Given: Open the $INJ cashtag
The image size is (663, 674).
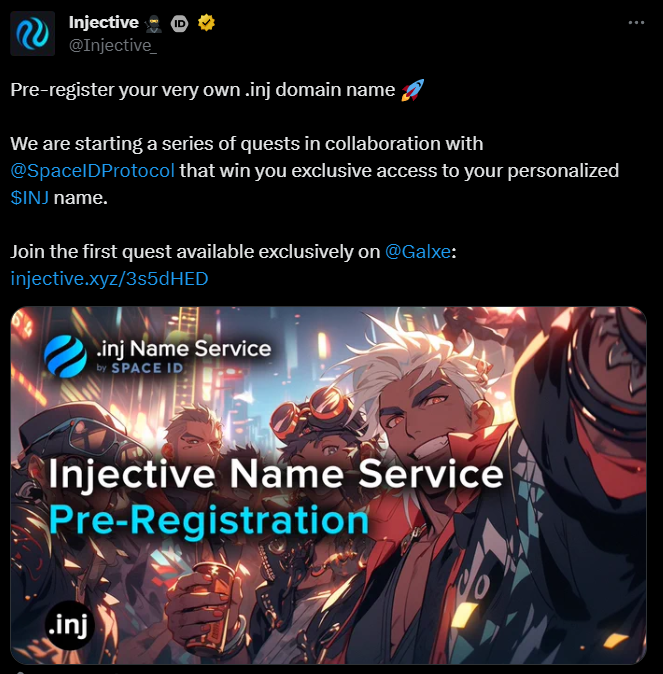Looking at the screenshot, I should click(30, 198).
